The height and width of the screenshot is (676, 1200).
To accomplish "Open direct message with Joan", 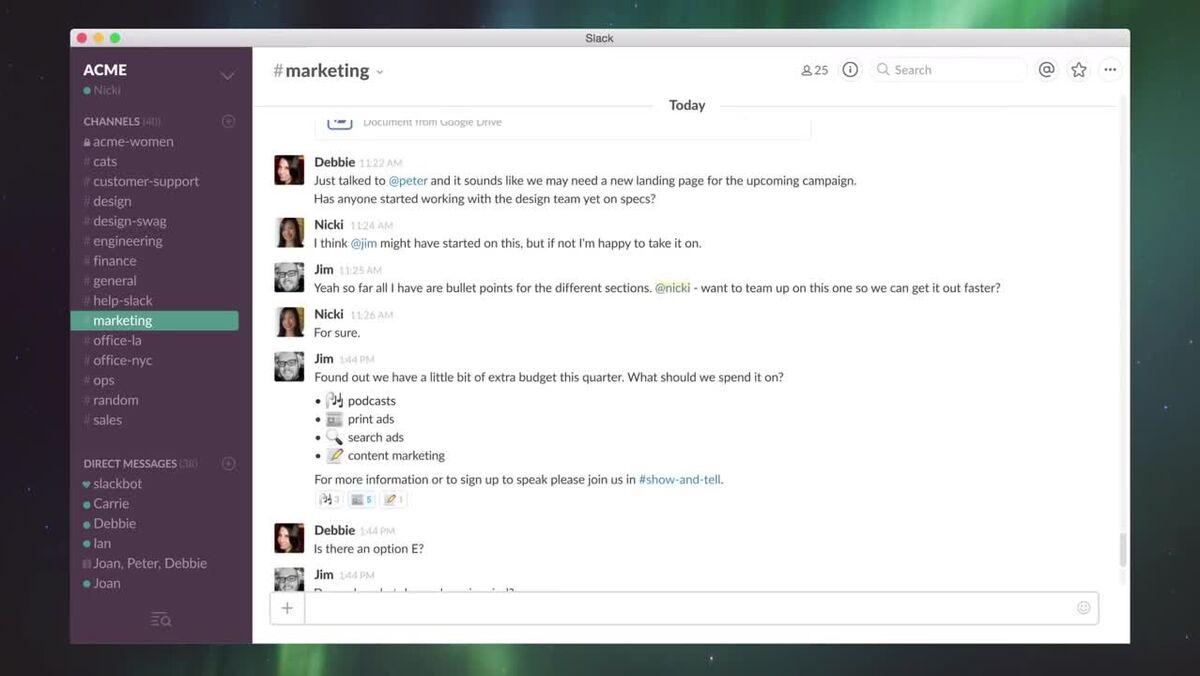I will click(107, 584).
